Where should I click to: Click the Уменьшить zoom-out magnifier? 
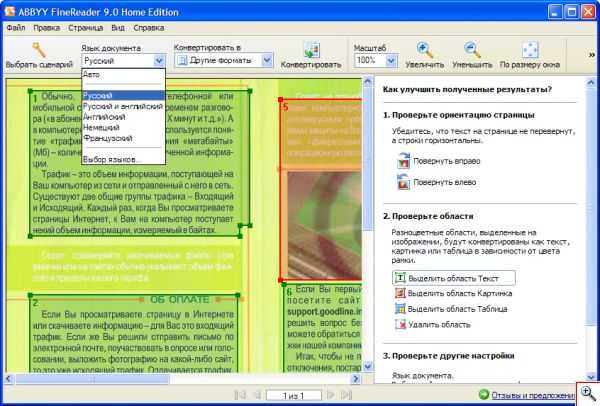(x=471, y=50)
